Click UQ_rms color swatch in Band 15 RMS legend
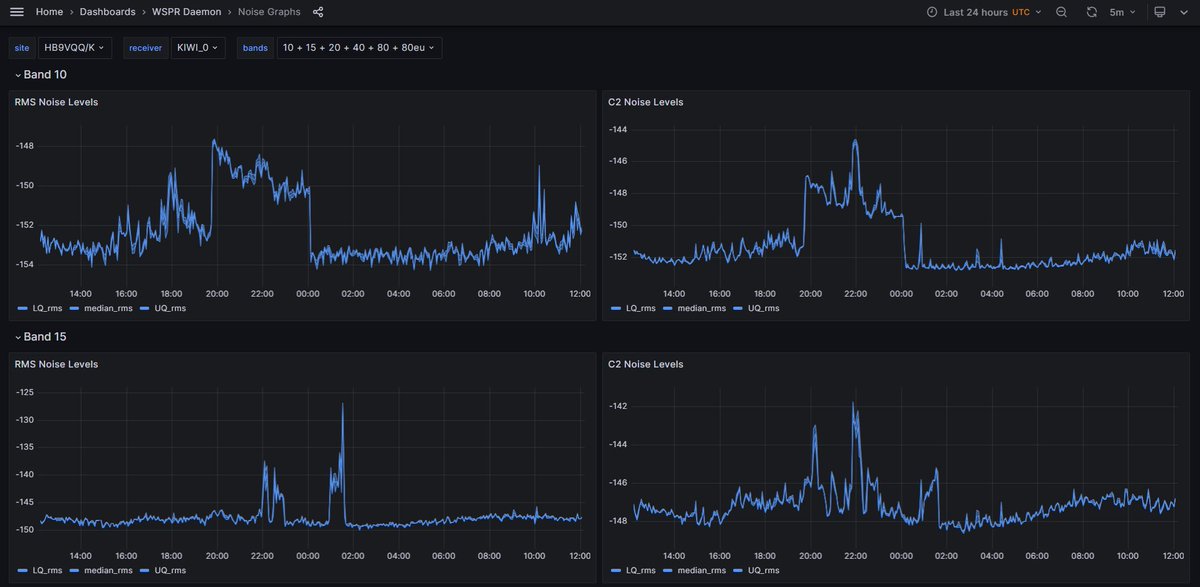This screenshot has width=1200, height=587. coord(144,571)
